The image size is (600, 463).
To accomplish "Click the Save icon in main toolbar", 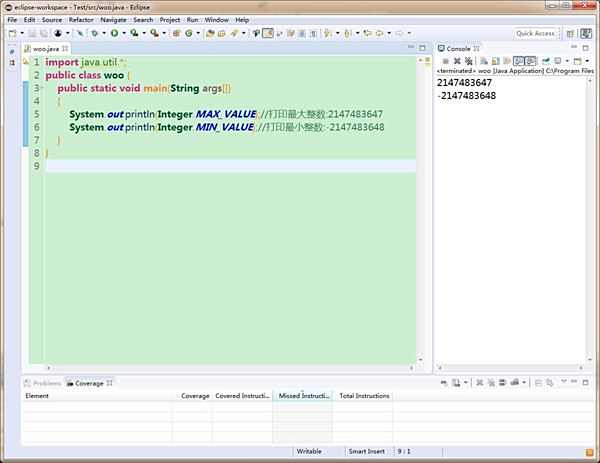I will pos(32,34).
